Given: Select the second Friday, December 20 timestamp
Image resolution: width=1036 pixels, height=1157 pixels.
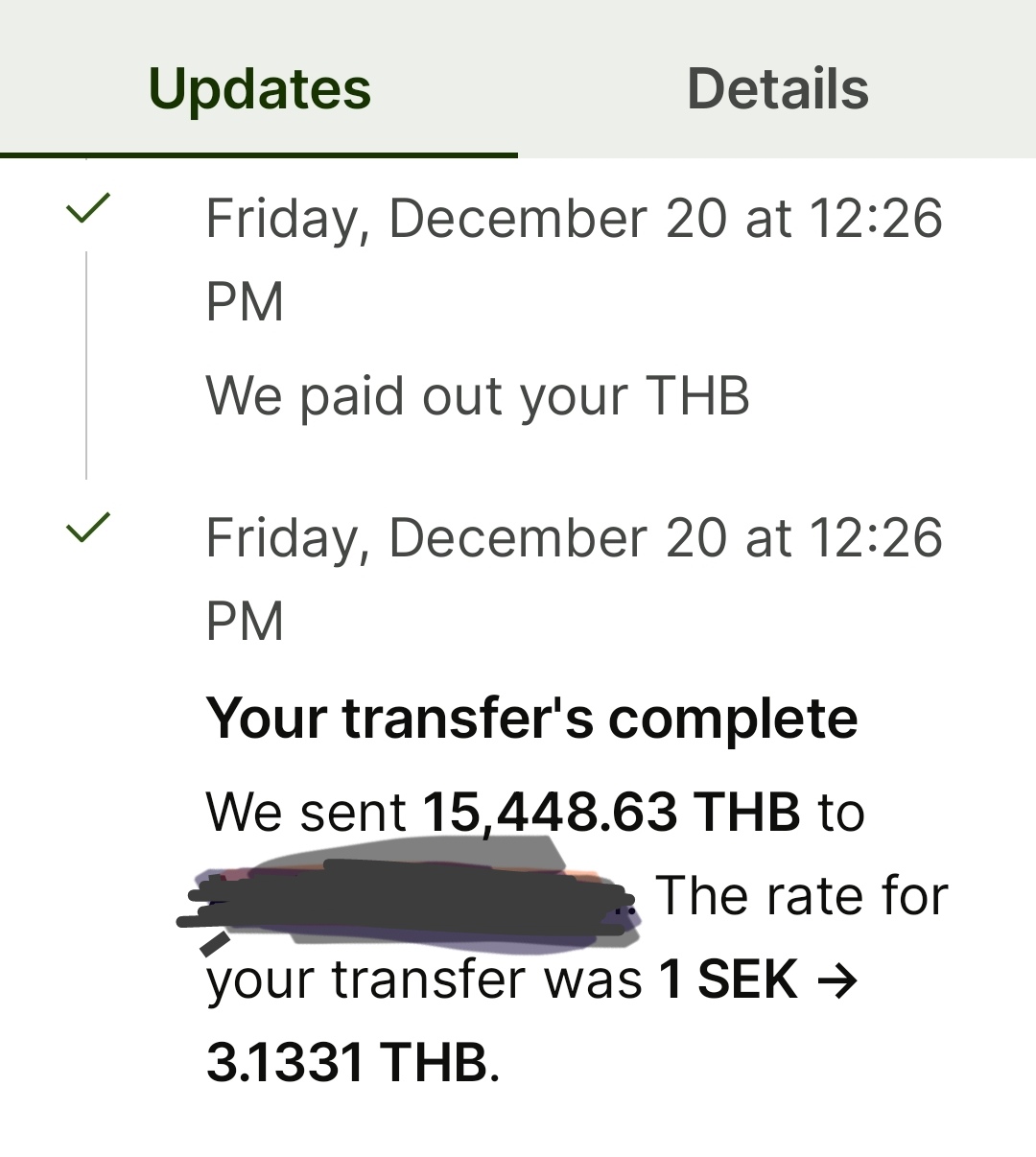Looking at the screenshot, I should tap(574, 537).
